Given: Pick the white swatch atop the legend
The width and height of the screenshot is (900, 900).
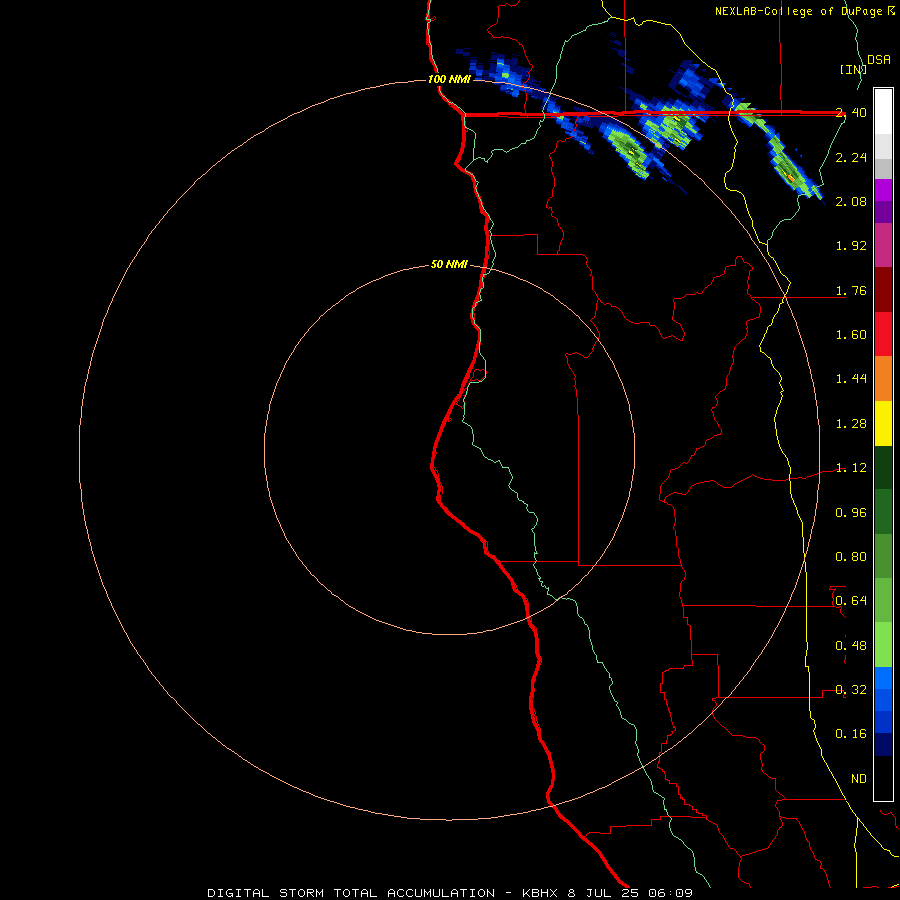Looking at the screenshot, I should [883, 112].
